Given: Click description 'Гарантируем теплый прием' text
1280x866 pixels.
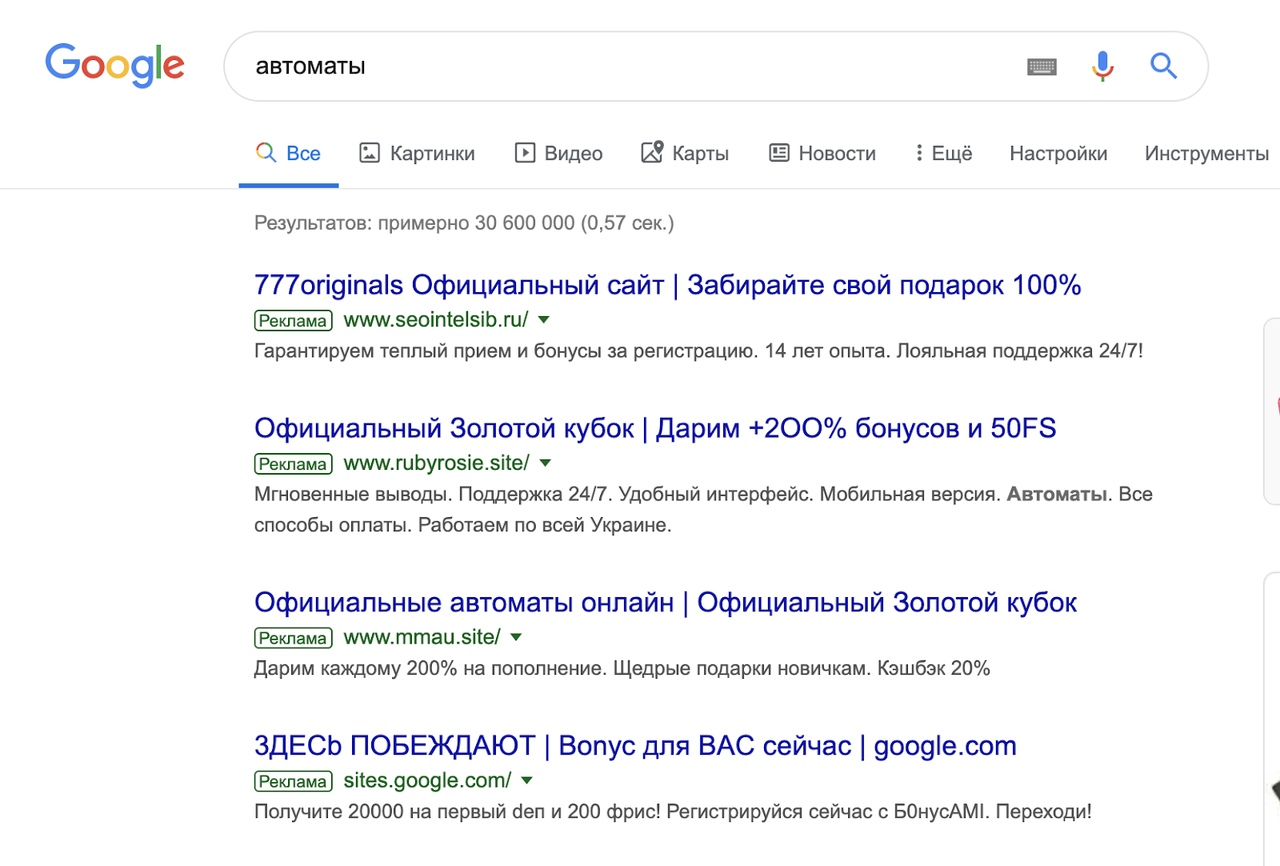Looking at the screenshot, I should point(698,352).
